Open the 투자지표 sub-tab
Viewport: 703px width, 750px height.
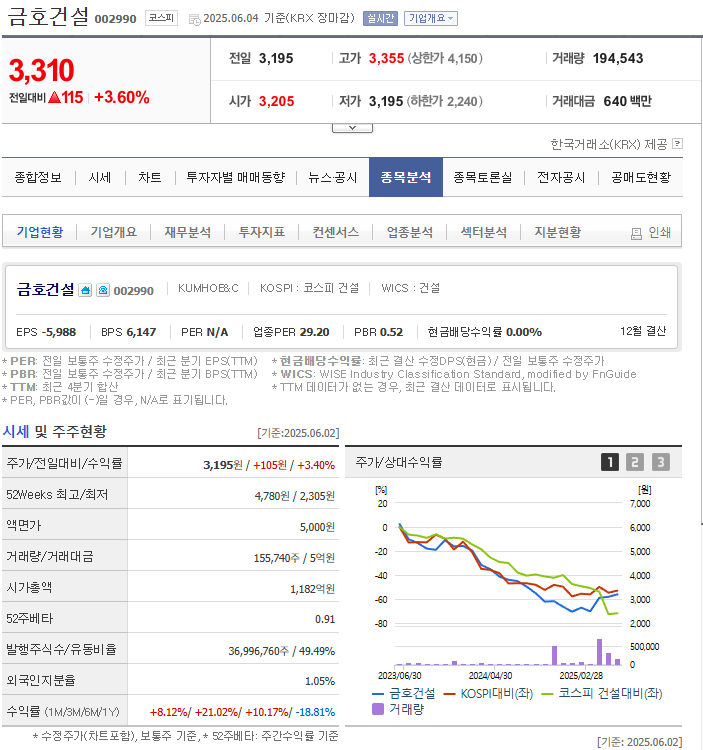262,232
